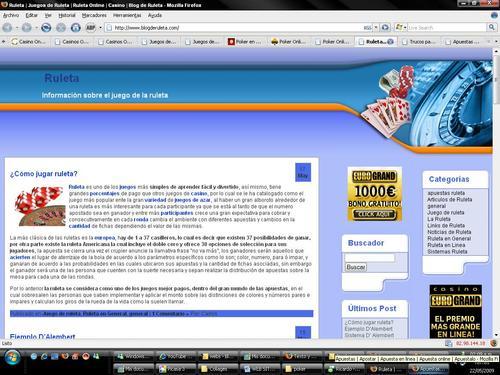Image resolution: width=500 pixels, height=375 pixels.
Task: Open the Links de Ruleta category
Action: [446, 225]
